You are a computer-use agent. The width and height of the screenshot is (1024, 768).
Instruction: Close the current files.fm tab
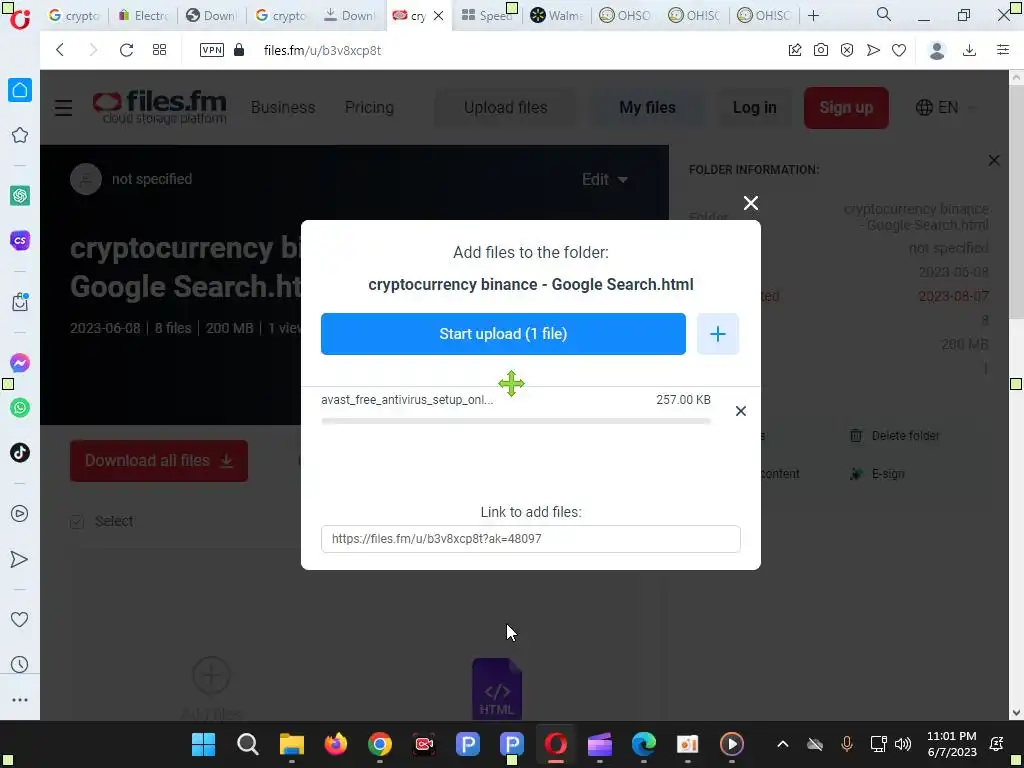(439, 16)
